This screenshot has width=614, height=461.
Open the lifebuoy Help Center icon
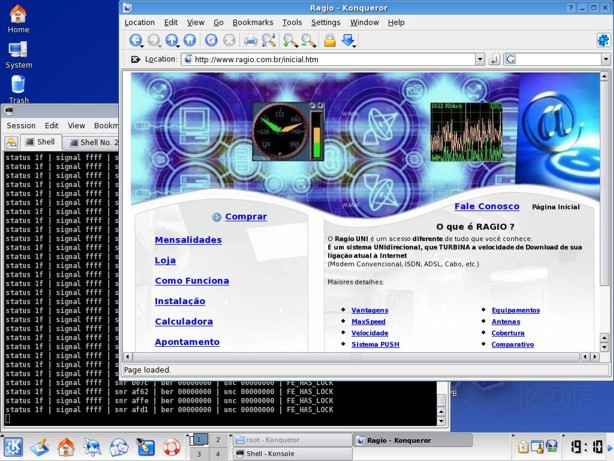click(171, 447)
